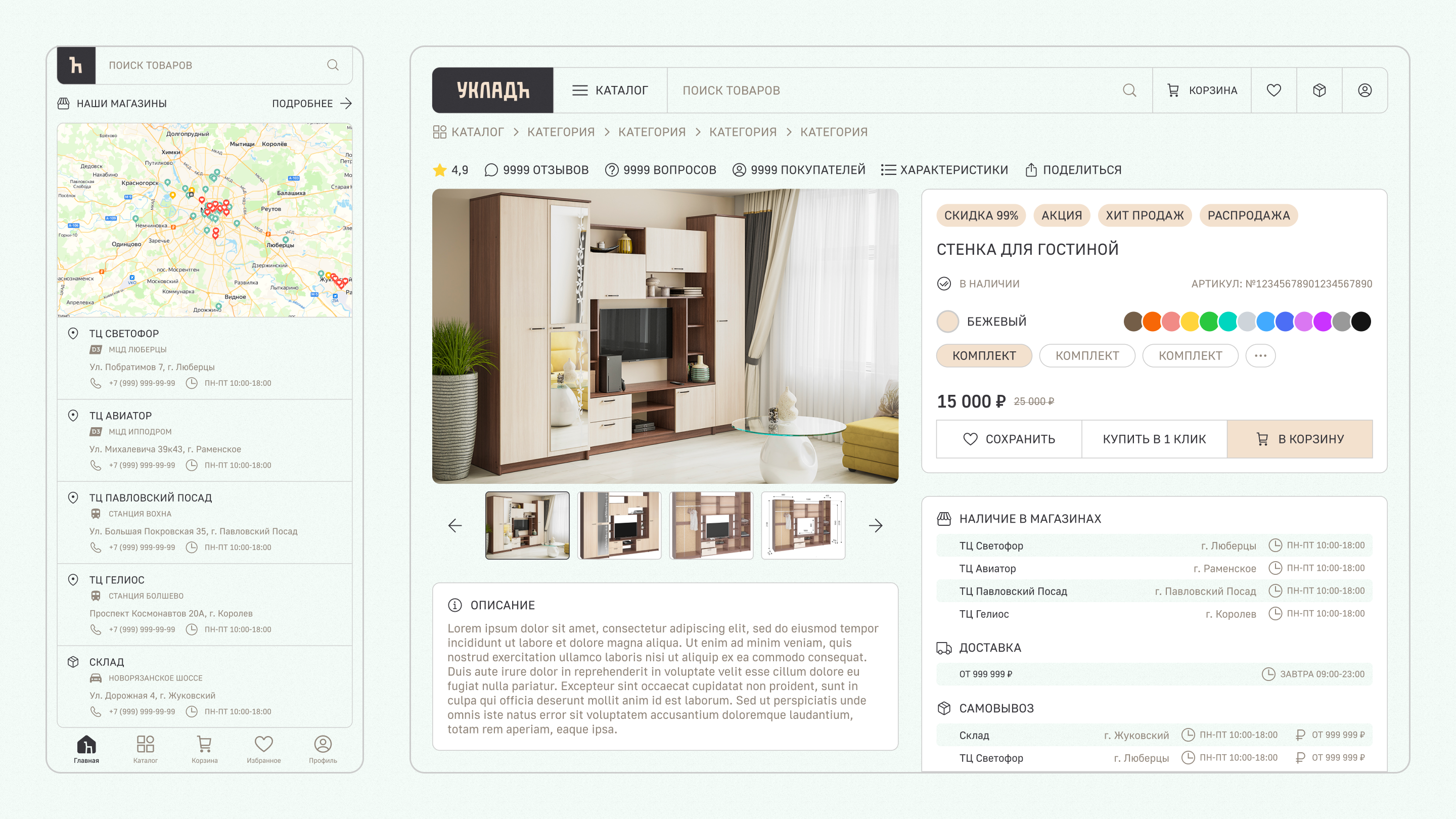Select the first Комплект option chip

click(984, 355)
